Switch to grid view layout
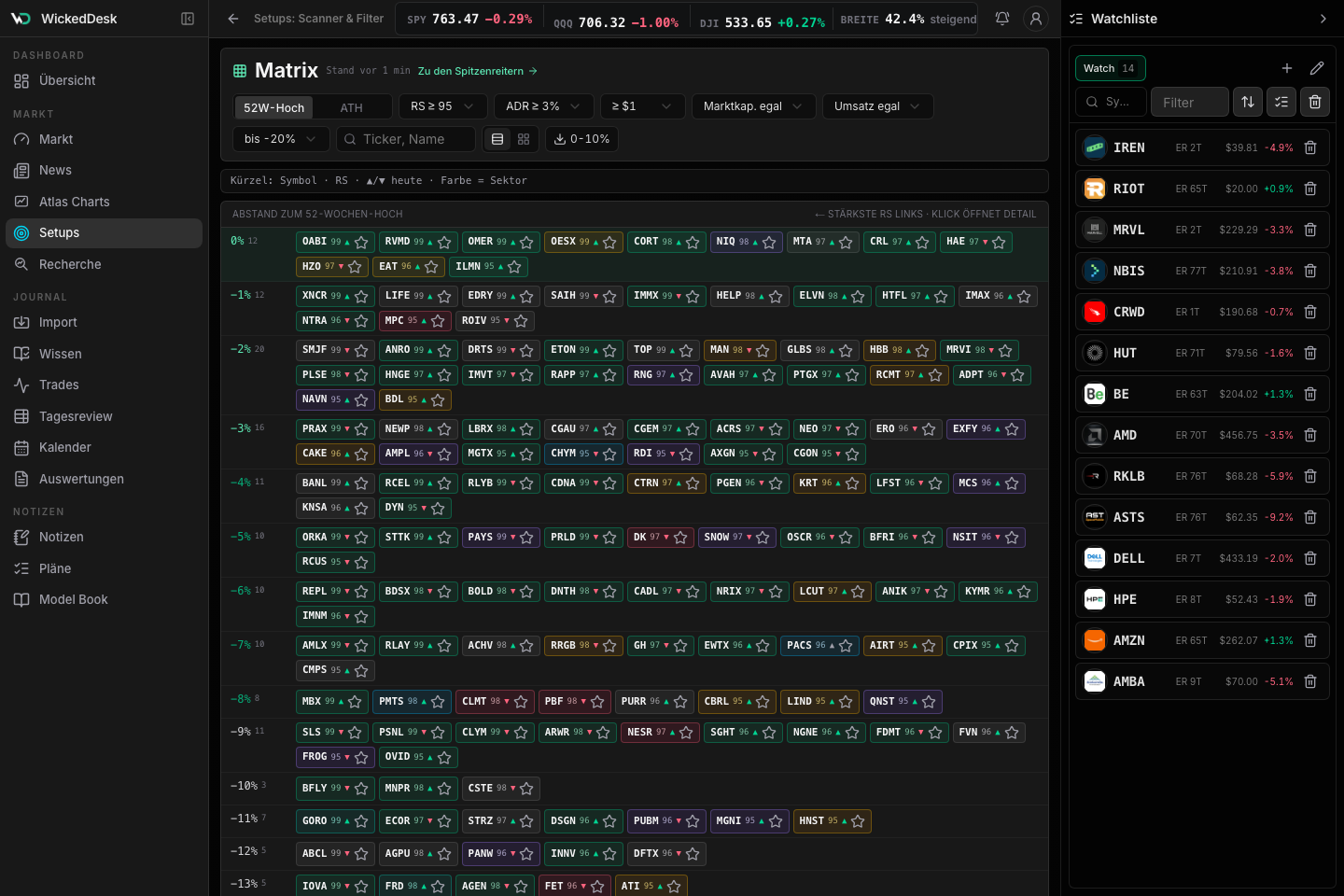The height and width of the screenshot is (896, 1344). tap(524, 139)
